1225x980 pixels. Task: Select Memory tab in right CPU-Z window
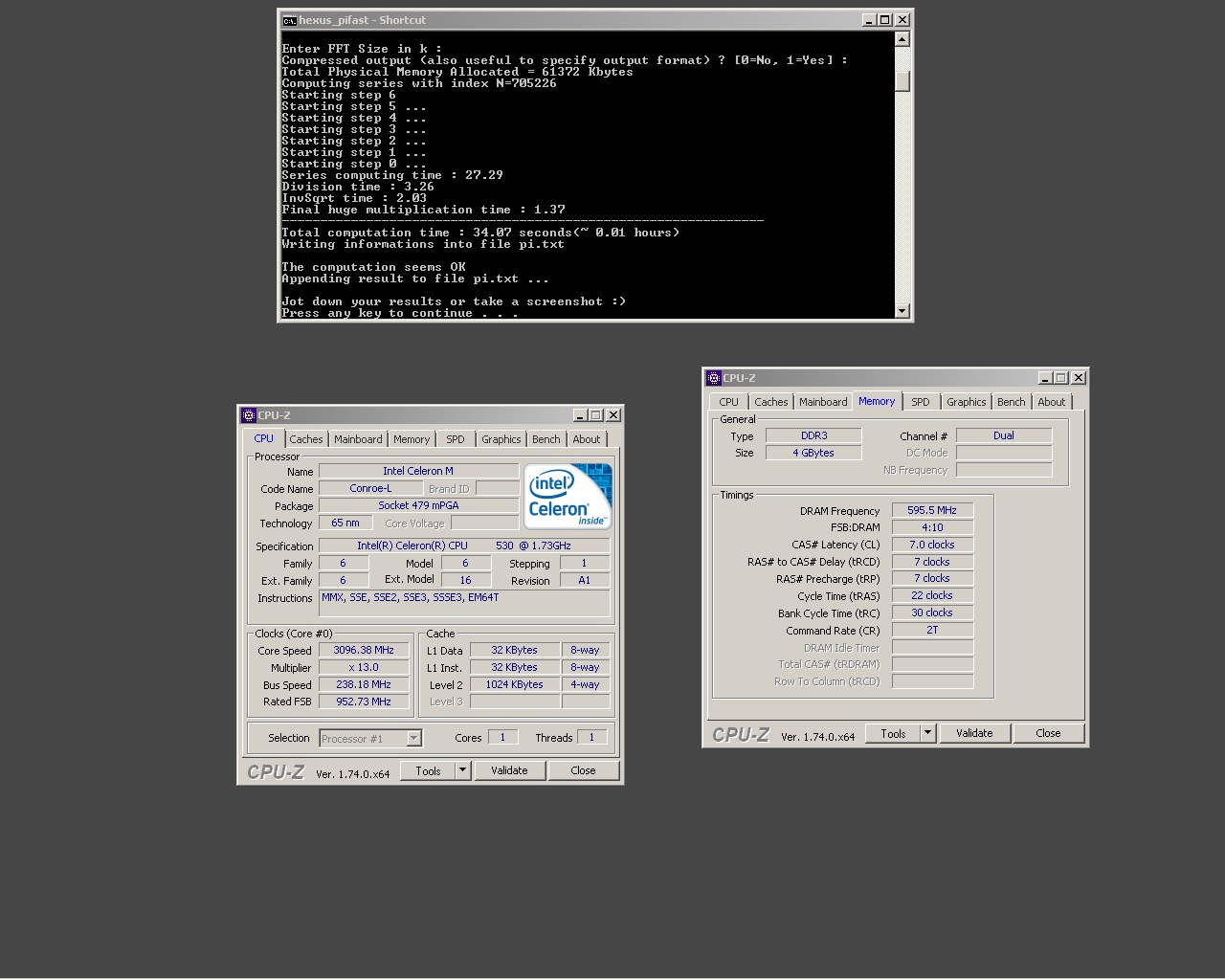pos(877,401)
